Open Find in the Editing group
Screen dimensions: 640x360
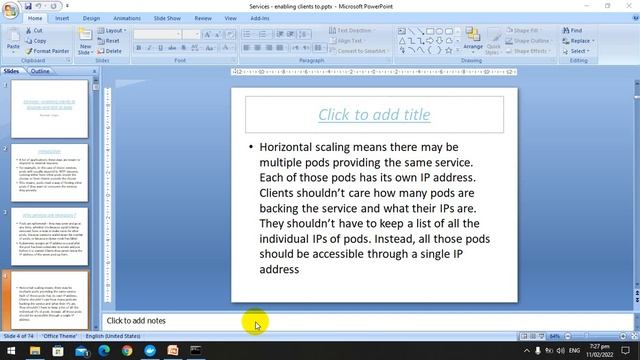click(573, 31)
